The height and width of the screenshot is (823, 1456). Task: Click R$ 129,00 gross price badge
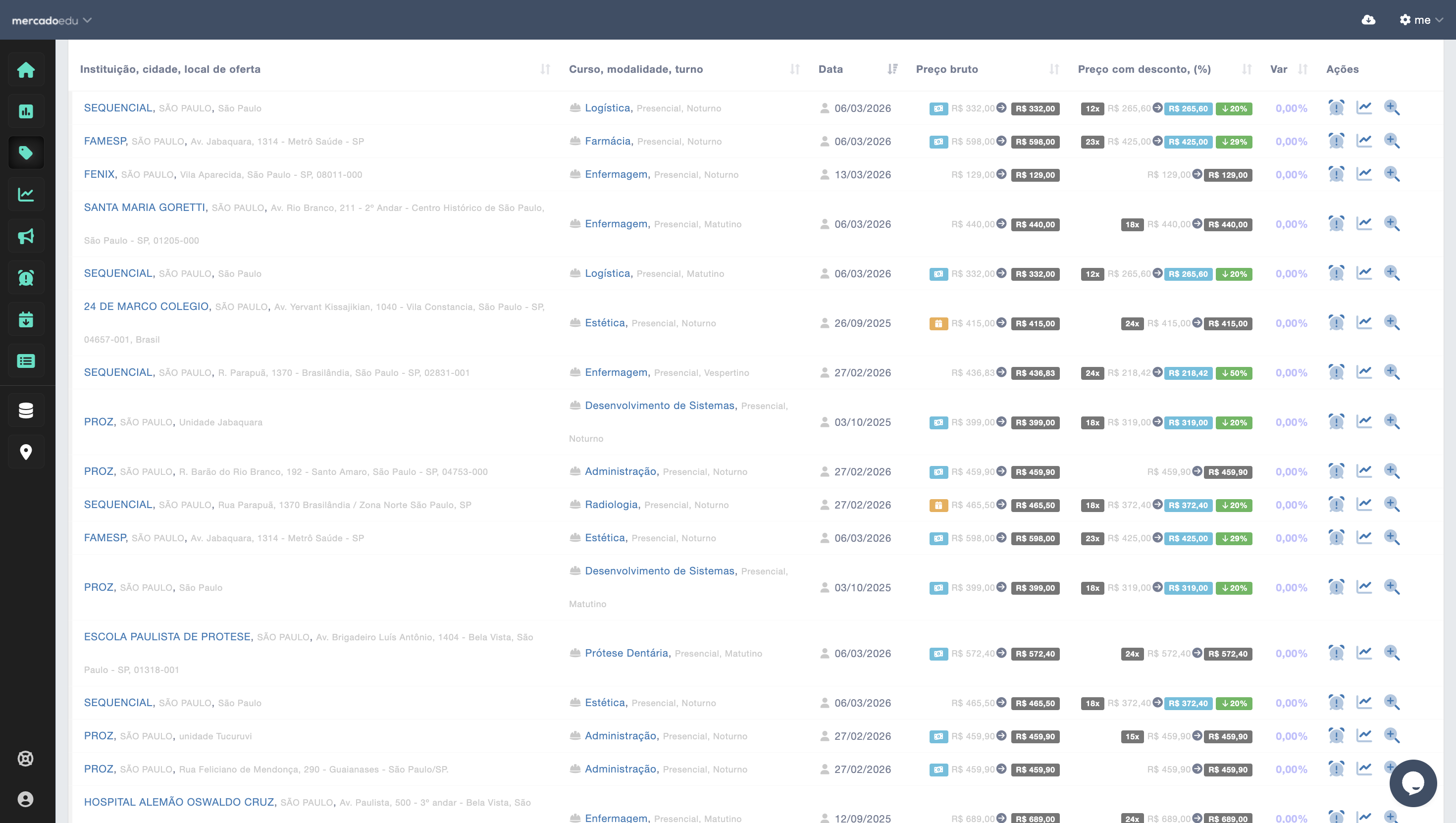pyautogui.click(x=1035, y=175)
